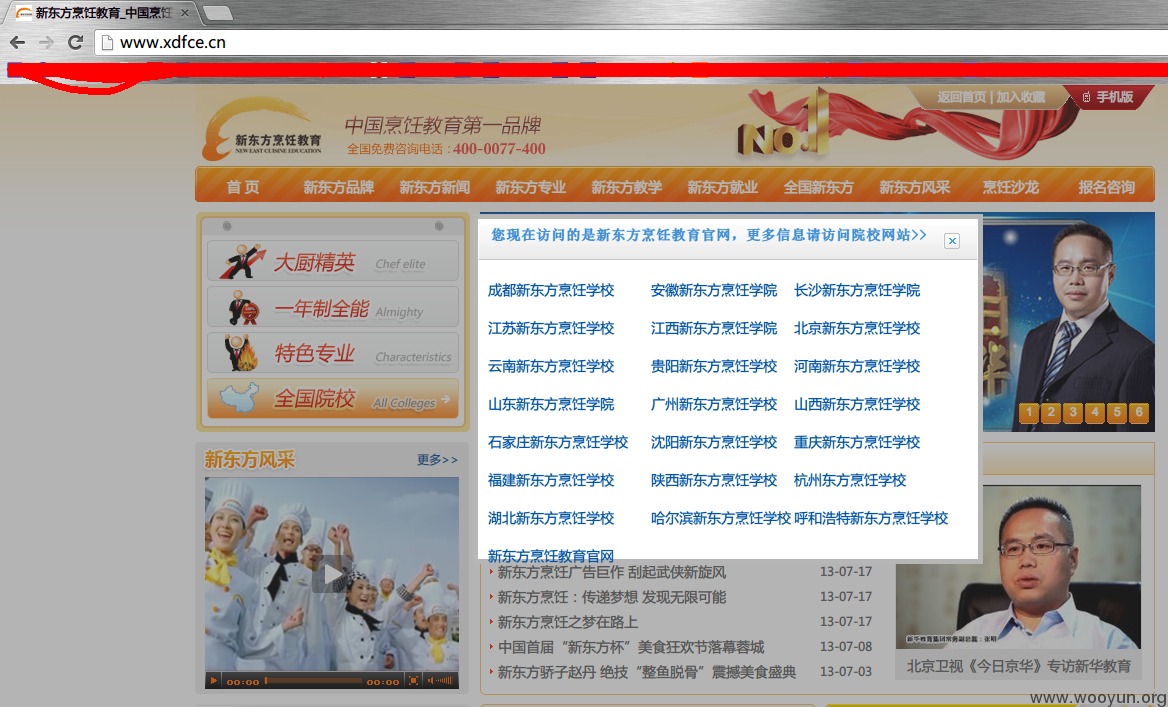Open 哈尔滨新东方烹饪学校 link

(x=720, y=518)
